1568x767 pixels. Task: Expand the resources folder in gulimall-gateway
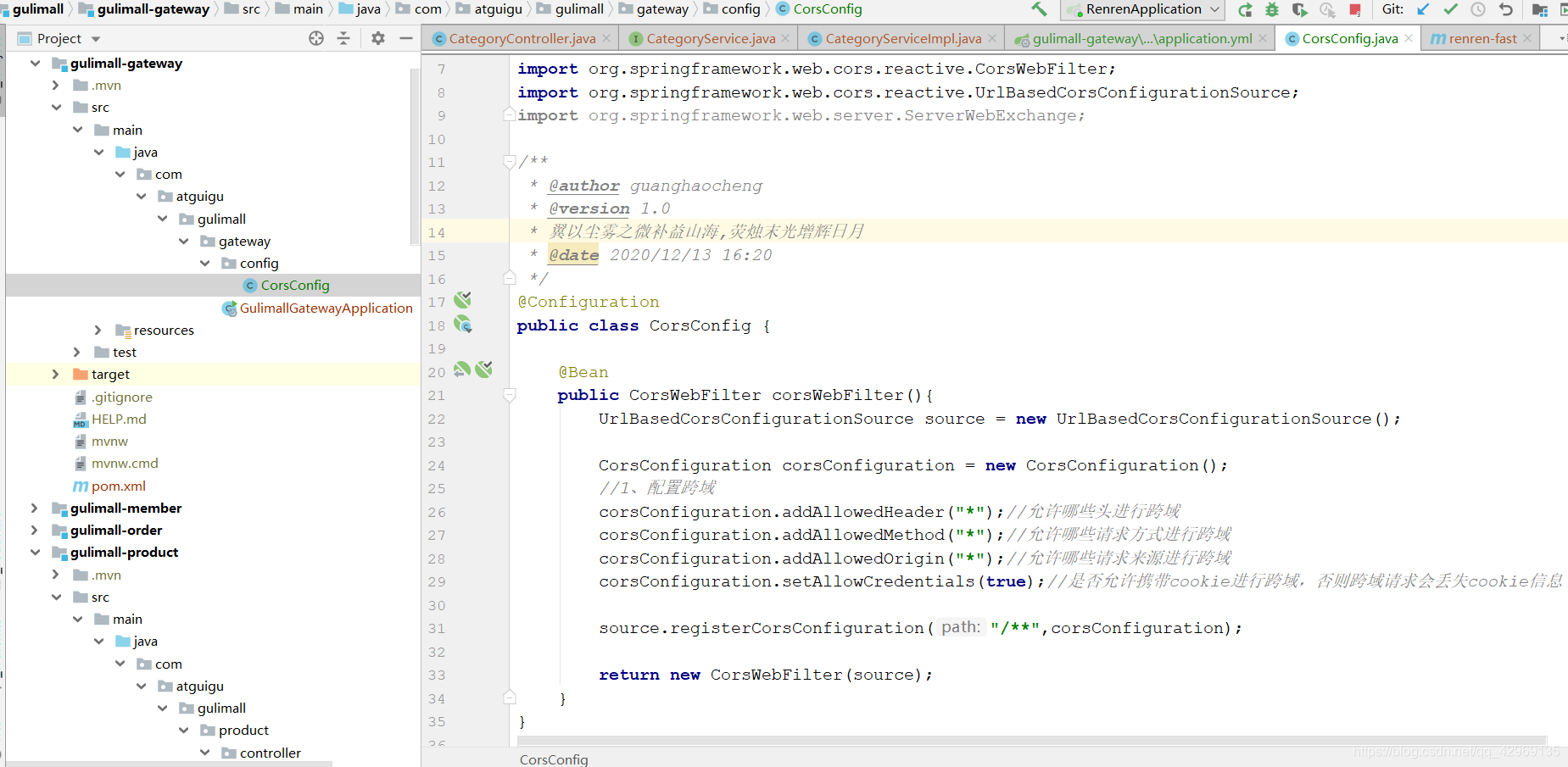98,330
